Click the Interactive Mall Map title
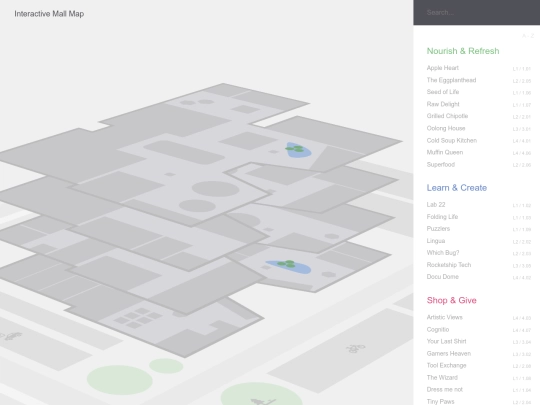 [x=49, y=14]
